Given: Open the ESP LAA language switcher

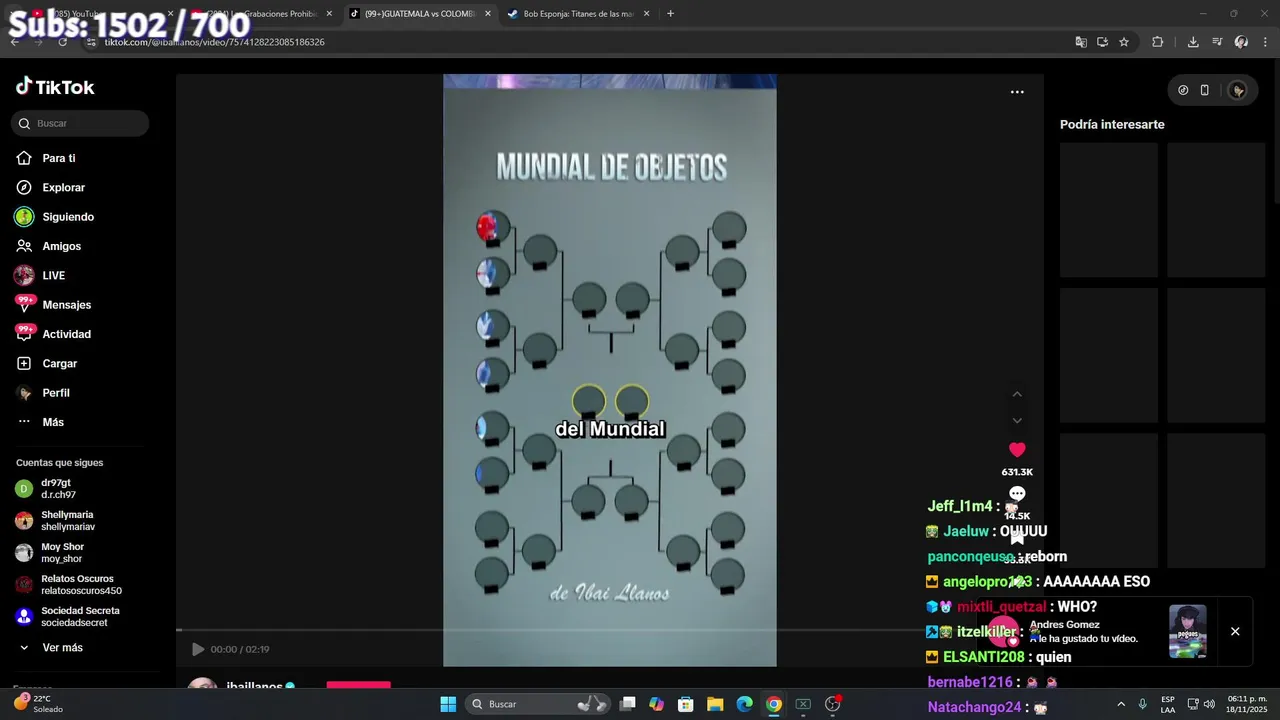Looking at the screenshot, I should coord(1168,704).
